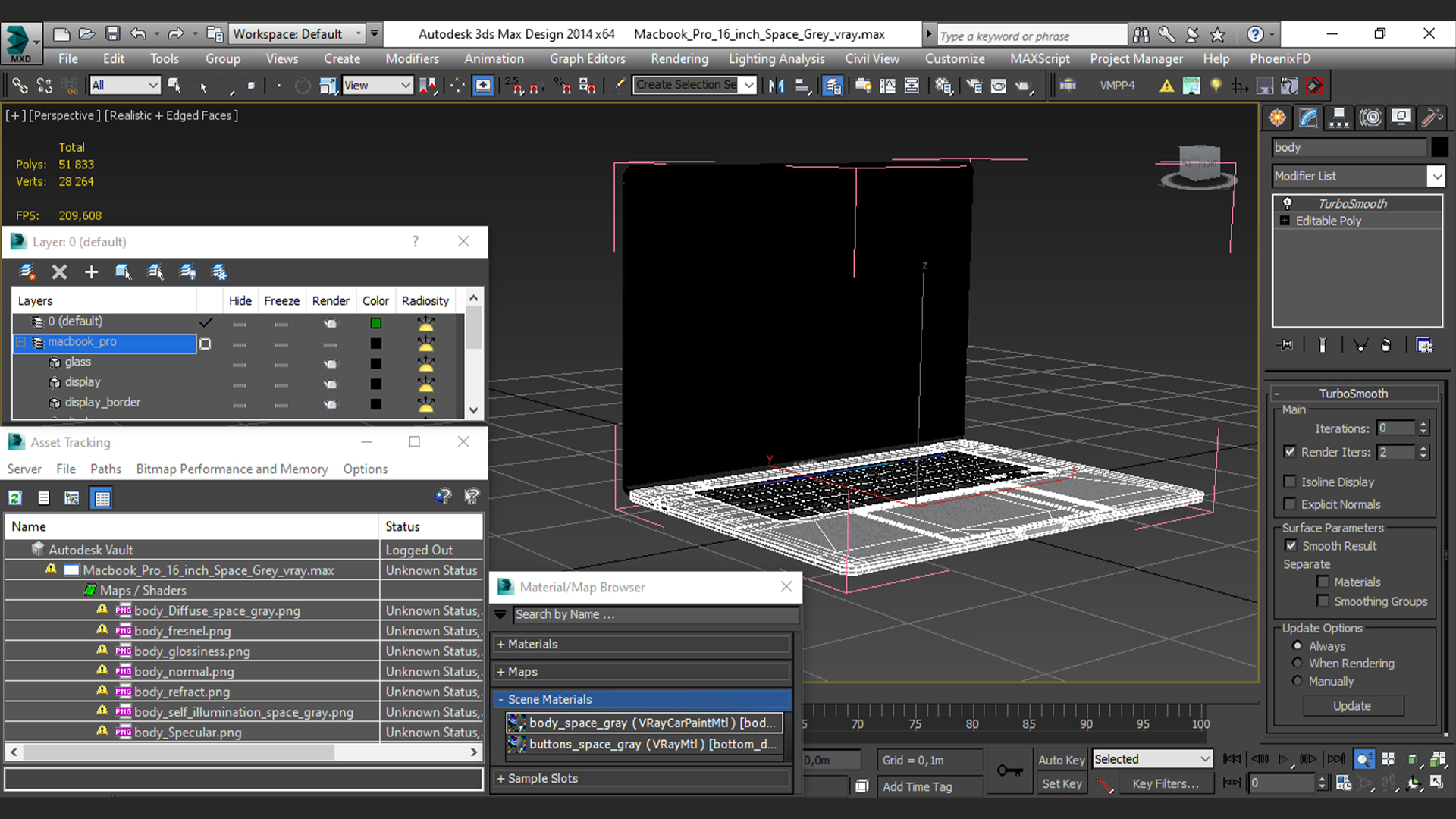This screenshot has height=819, width=1456.
Task: Open the Rendering menu
Action: (x=679, y=58)
